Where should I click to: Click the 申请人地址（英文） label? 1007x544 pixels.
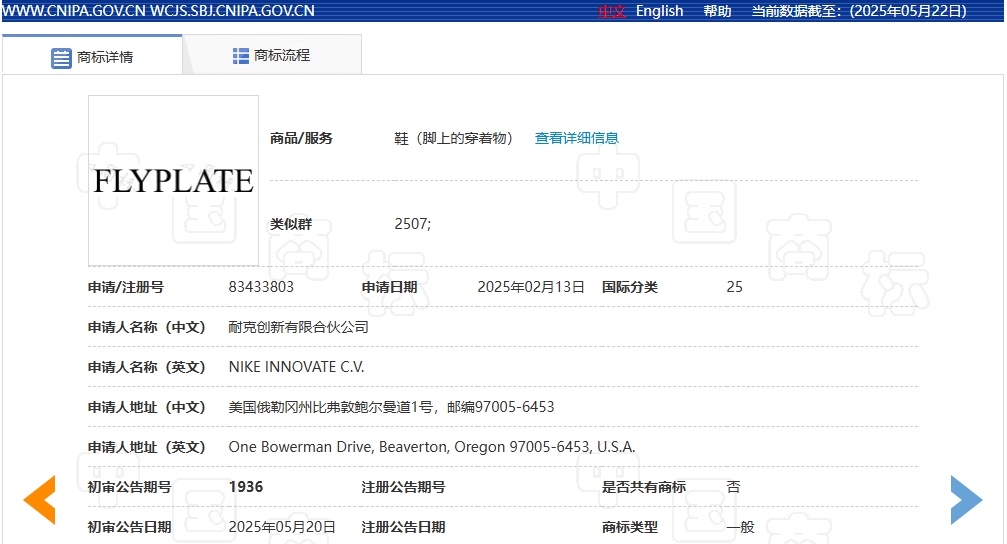click(146, 447)
